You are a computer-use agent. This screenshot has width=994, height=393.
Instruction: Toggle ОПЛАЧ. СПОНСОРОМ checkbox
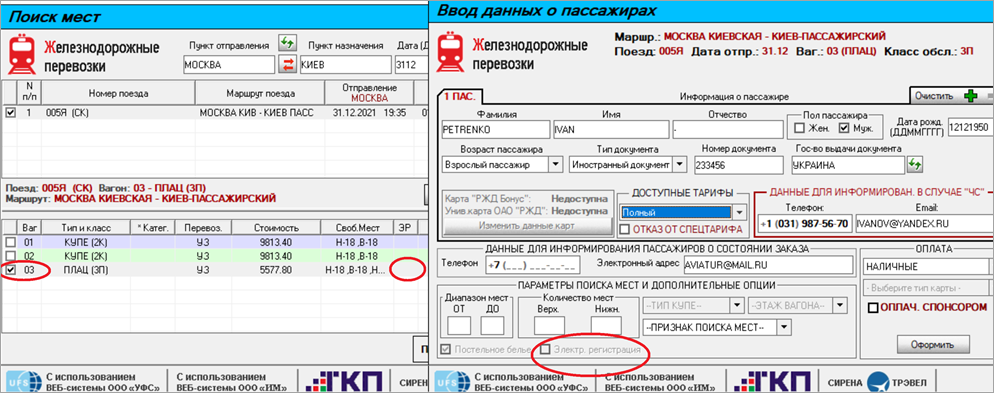pos(874,307)
